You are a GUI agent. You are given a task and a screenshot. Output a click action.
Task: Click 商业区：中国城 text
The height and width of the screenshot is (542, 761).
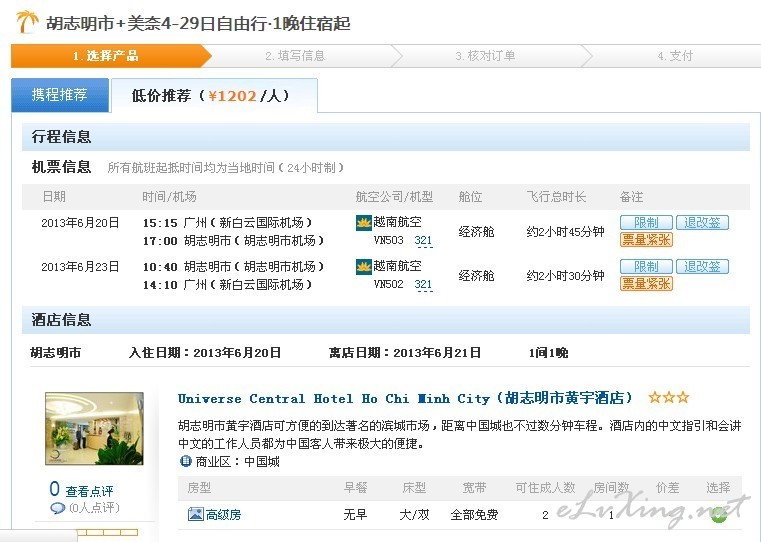[x=237, y=461]
